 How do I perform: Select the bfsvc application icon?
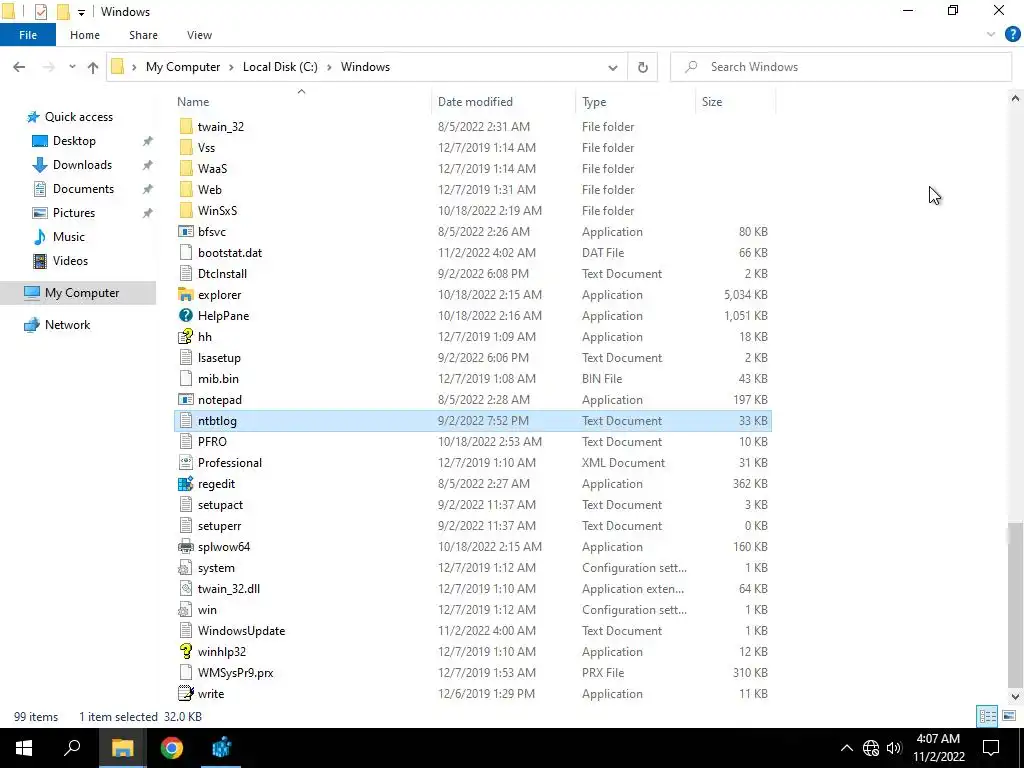click(x=186, y=232)
